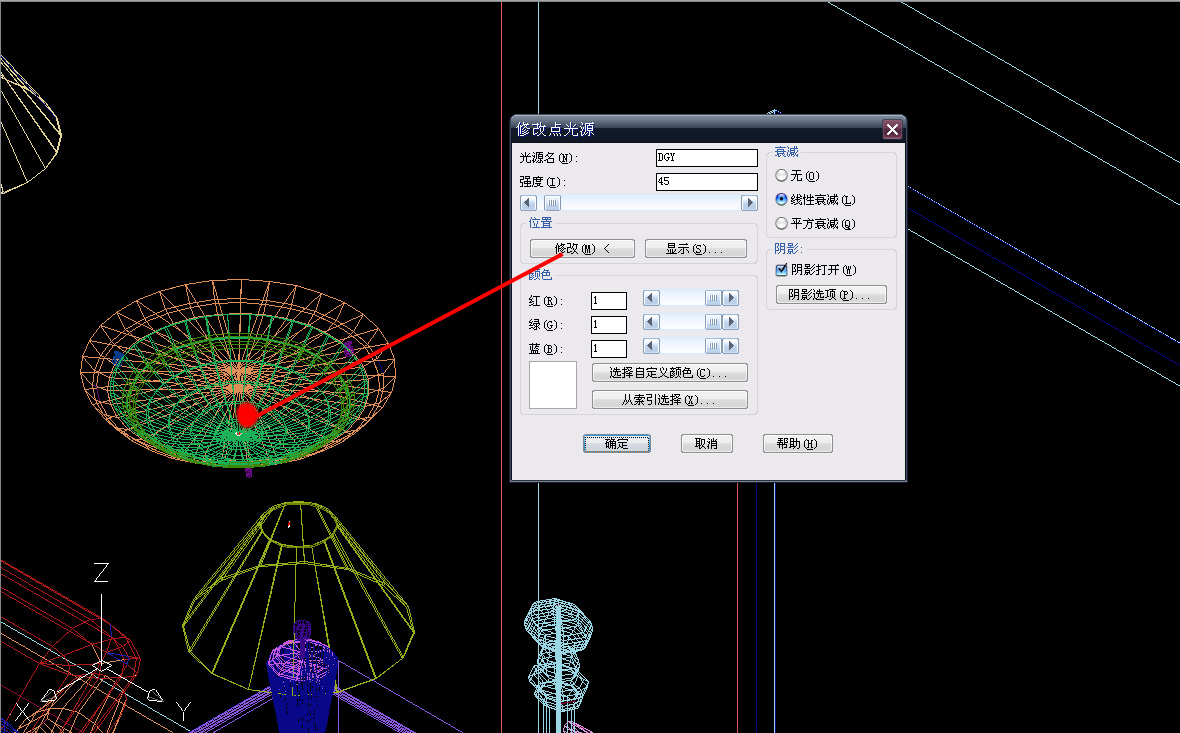Click the right arrow of the green slider

pos(731,322)
